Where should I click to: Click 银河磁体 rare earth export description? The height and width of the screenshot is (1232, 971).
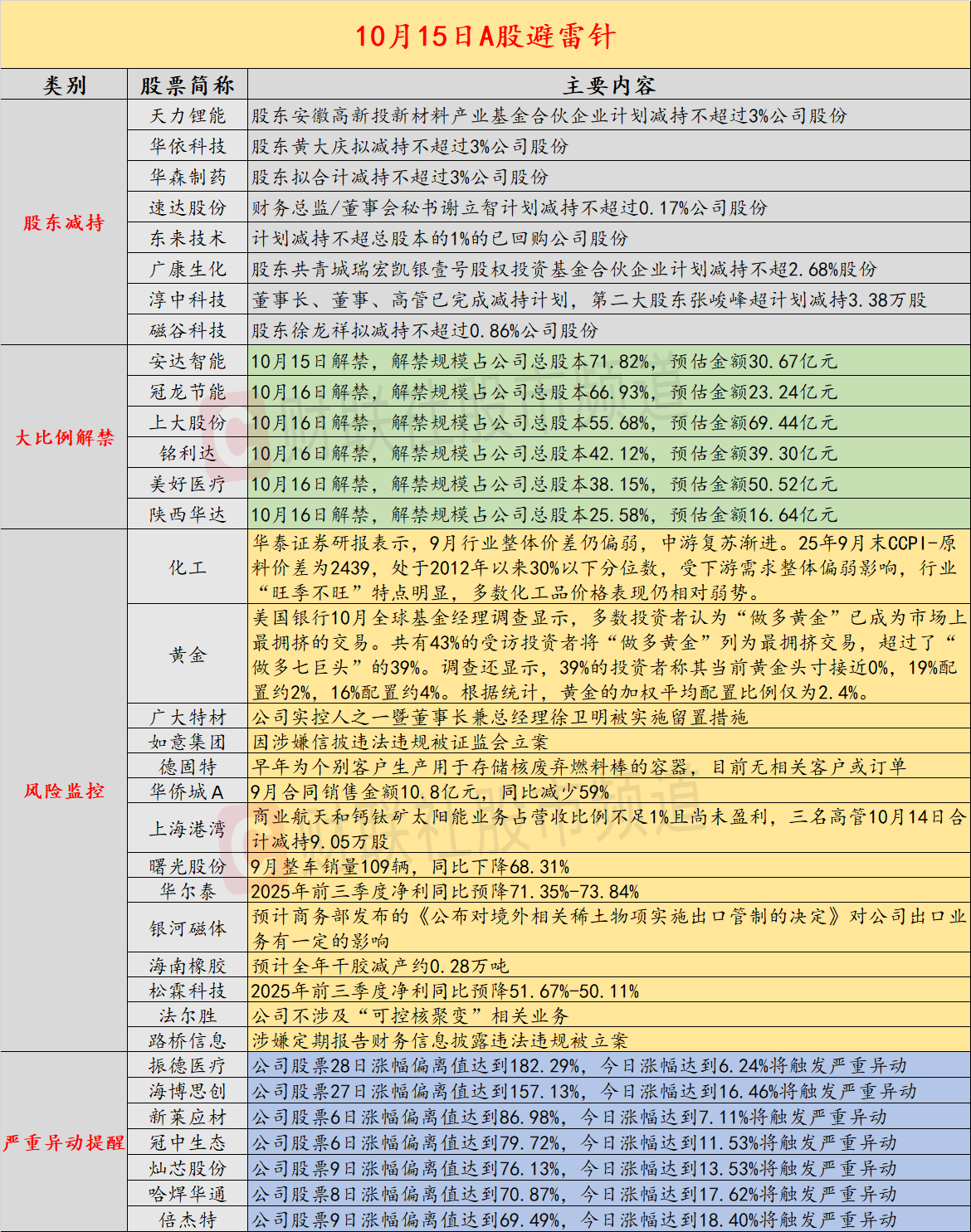click(609, 928)
